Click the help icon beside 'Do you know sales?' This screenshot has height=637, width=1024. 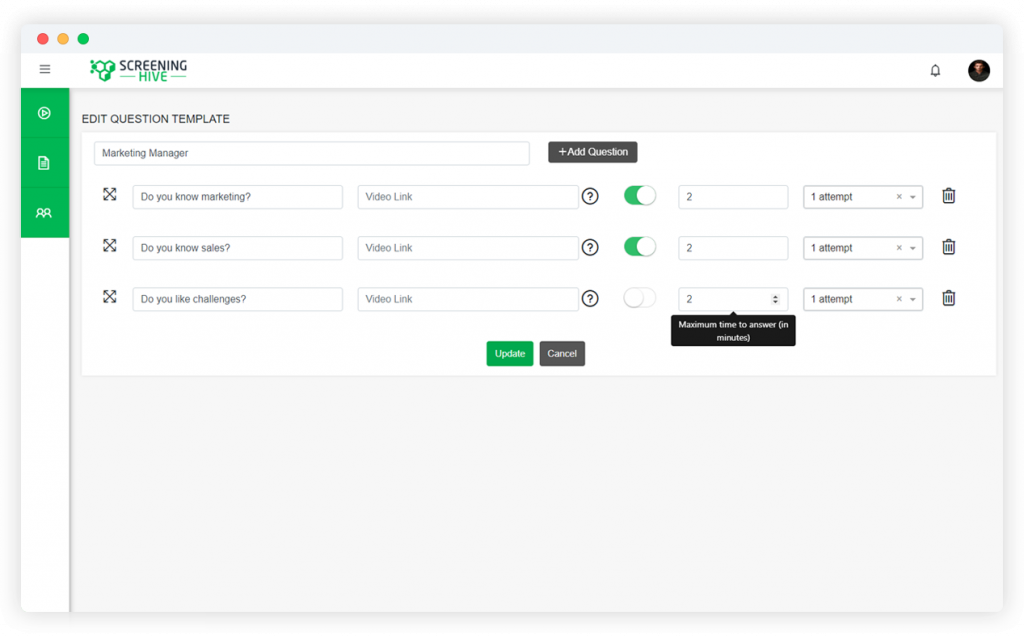(x=590, y=247)
